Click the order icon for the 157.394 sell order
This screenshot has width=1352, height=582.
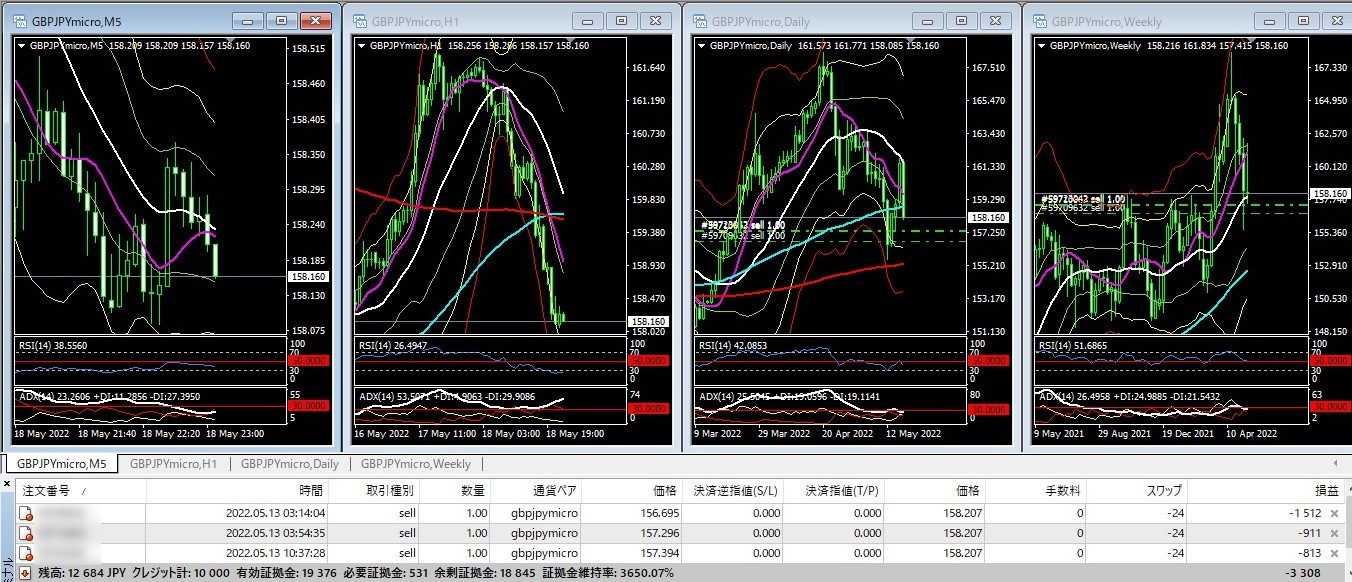pos(26,553)
